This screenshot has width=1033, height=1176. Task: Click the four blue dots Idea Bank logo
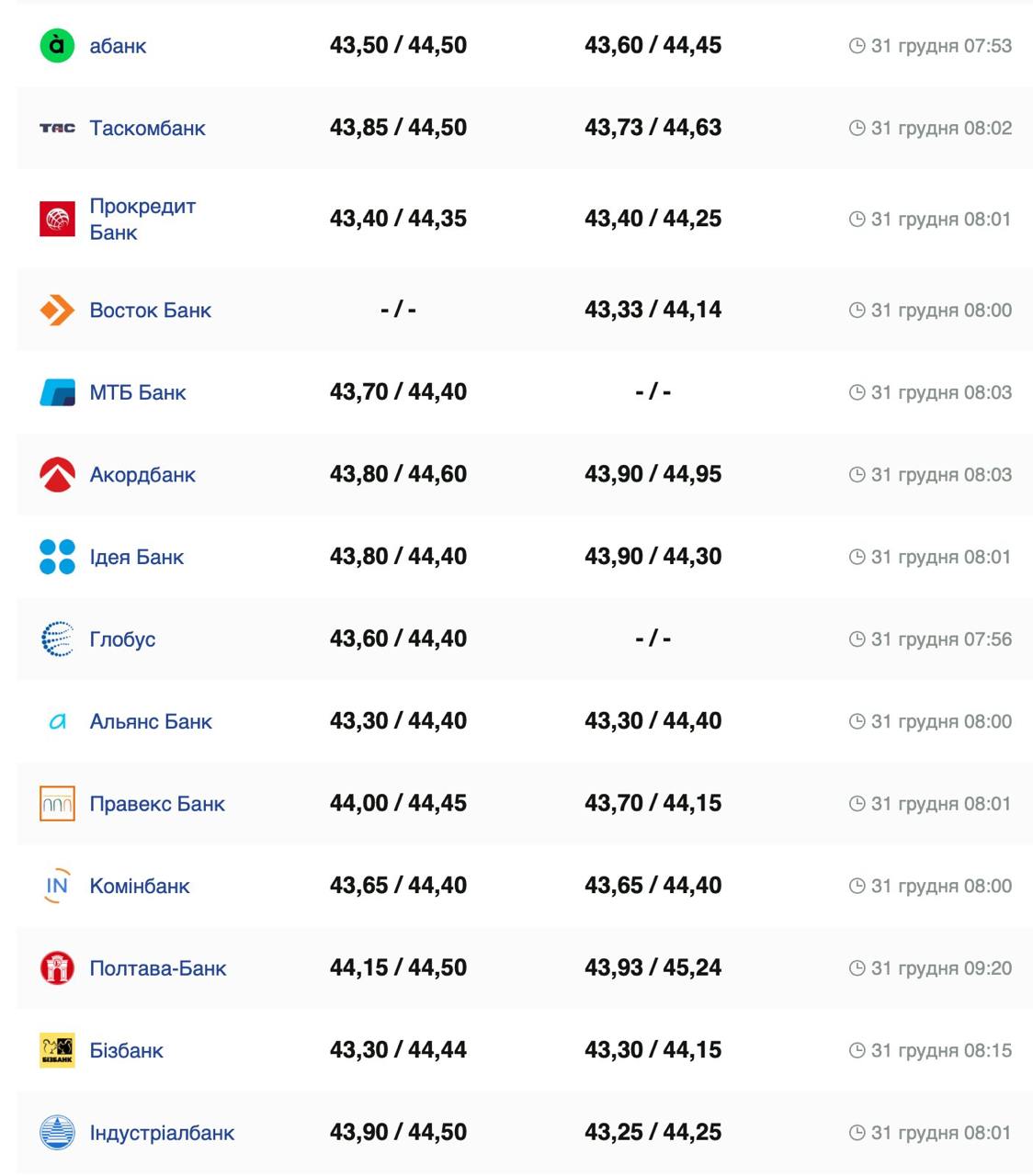click(57, 557)
